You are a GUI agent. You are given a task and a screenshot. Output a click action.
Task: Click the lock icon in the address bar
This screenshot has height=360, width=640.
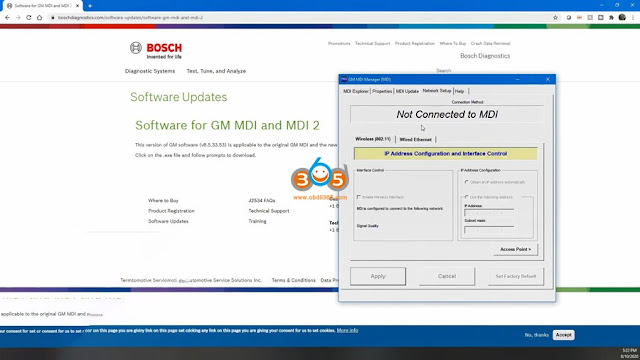[x=52, y=18]
